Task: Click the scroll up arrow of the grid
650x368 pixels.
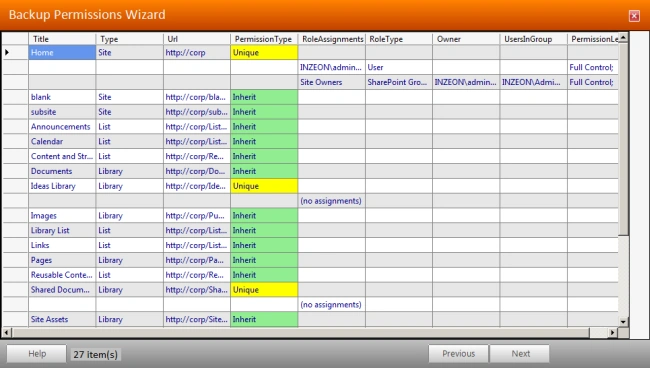Action: point(623,38)
